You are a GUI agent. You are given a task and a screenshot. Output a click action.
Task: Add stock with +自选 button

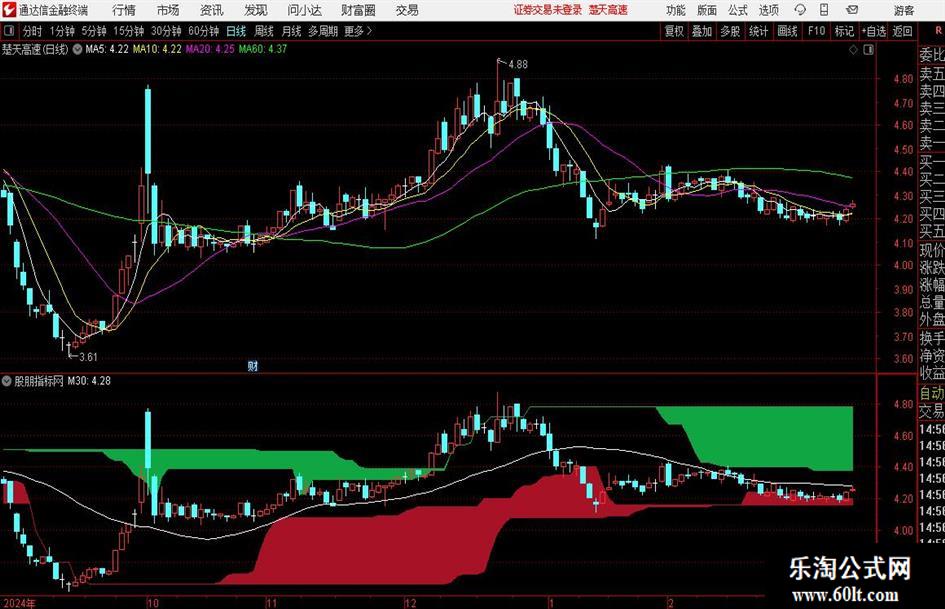873,31
